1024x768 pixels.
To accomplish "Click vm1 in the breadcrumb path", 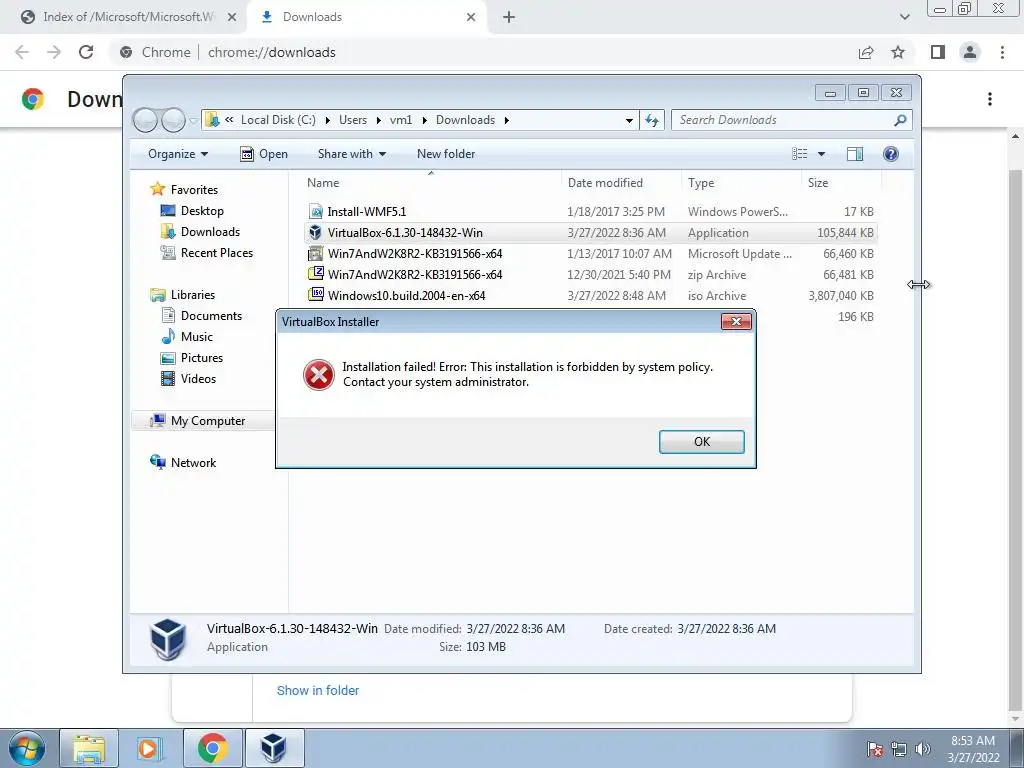I will click(401, 120).
